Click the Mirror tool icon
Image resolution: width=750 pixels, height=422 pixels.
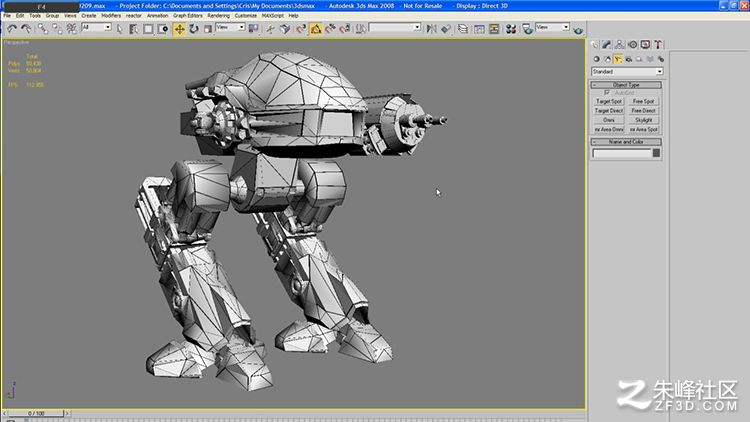(431, 29)
